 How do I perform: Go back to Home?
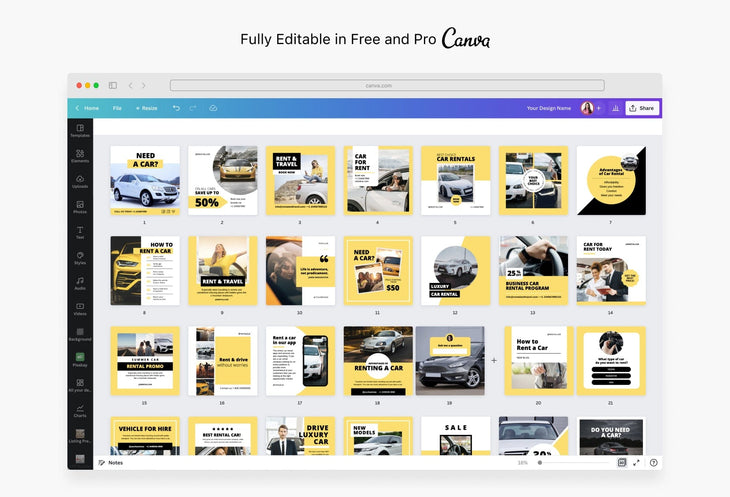coord(87,108)
